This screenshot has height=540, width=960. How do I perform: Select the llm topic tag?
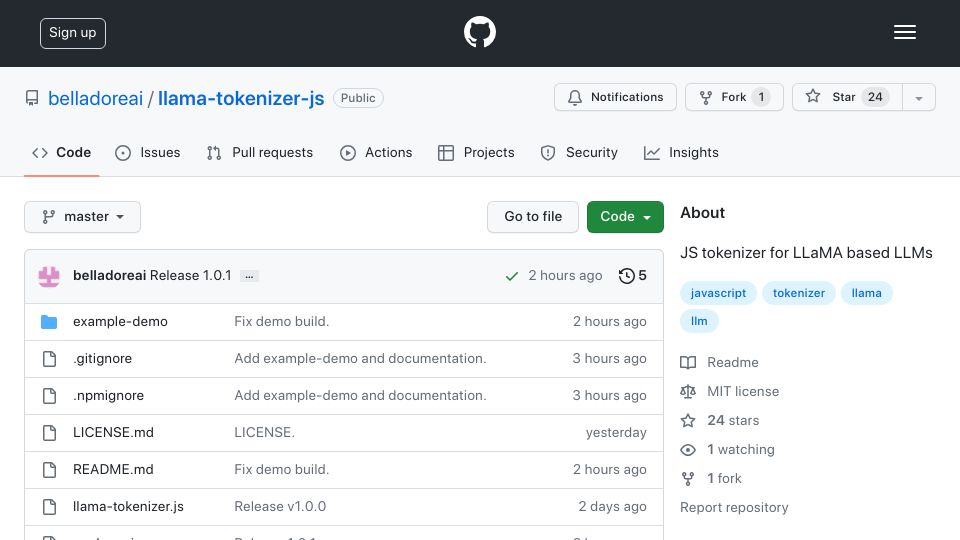point(699,321)
